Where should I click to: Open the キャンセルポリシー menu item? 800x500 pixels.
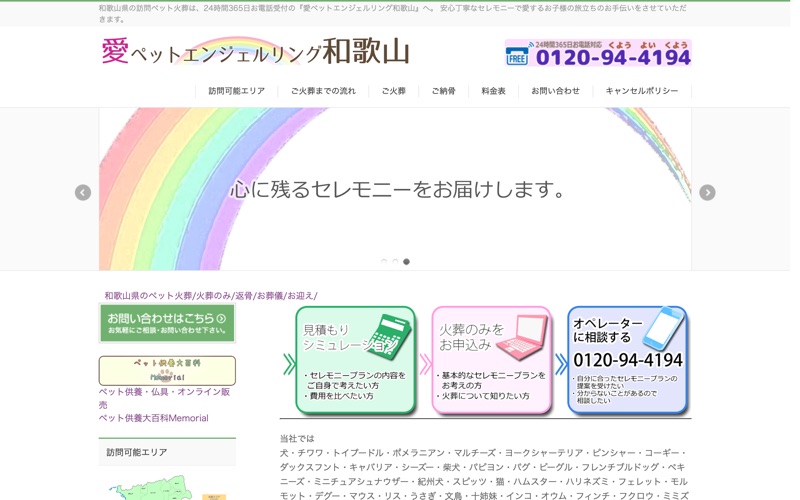coord(642,91)
